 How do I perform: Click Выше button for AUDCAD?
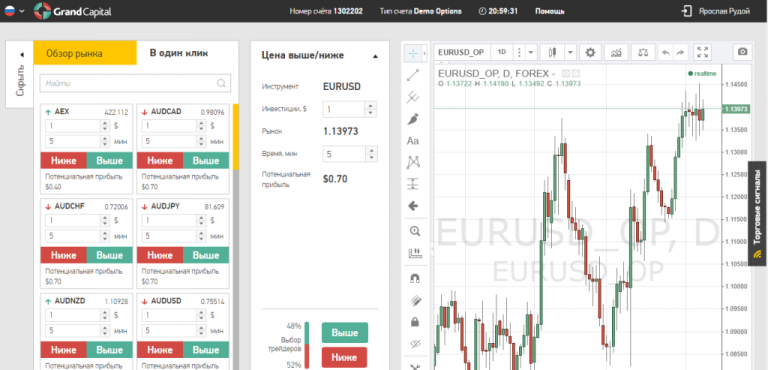coord(206,160)
